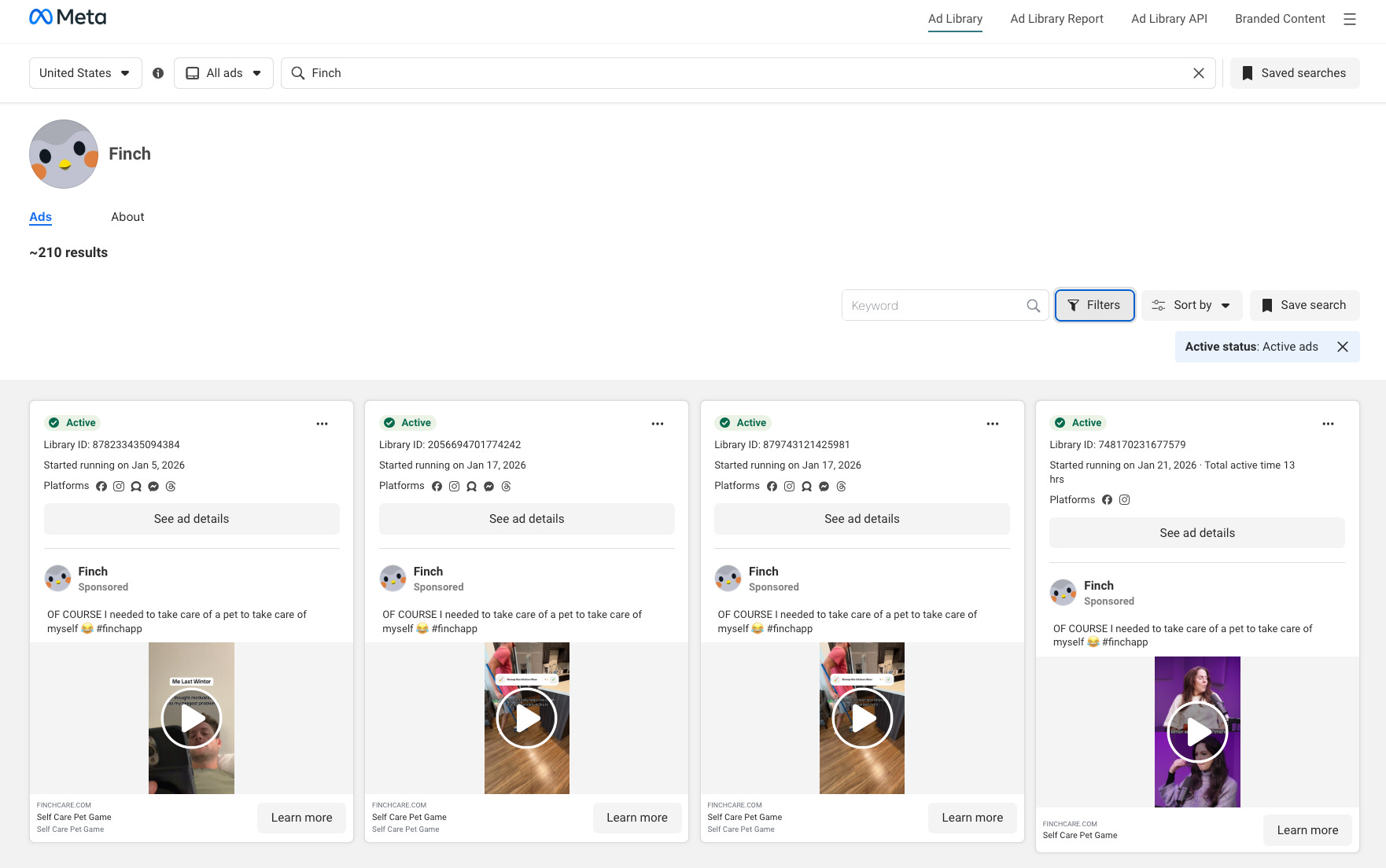Image resolution: width=1386 pixels, height=868 pixels.
Task: Click Finch advertiser name on ad 878233435094384
Action: coord(93,572)
